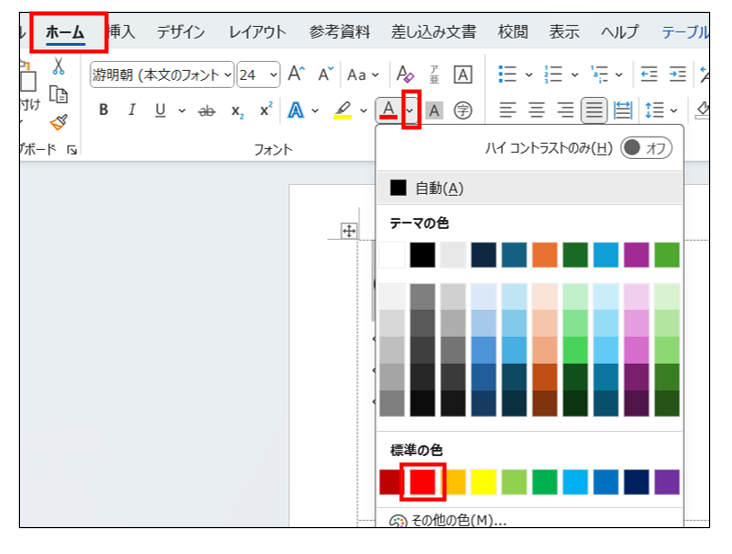Pick yellow in standard colors
Image resolution: width=732 pixels, height=554 pixels.
484,482
